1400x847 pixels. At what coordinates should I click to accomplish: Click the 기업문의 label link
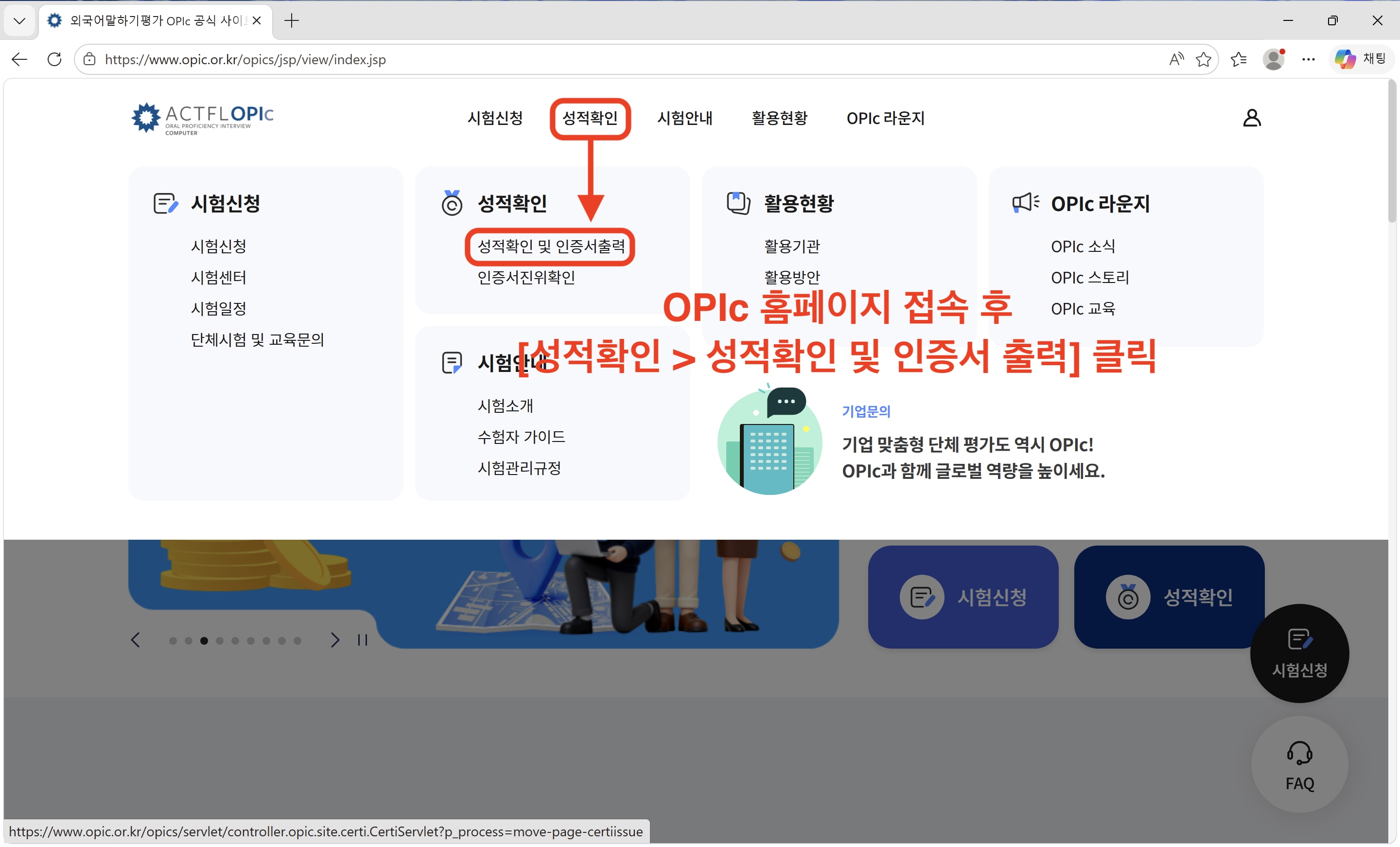click(x=866, y=411)
